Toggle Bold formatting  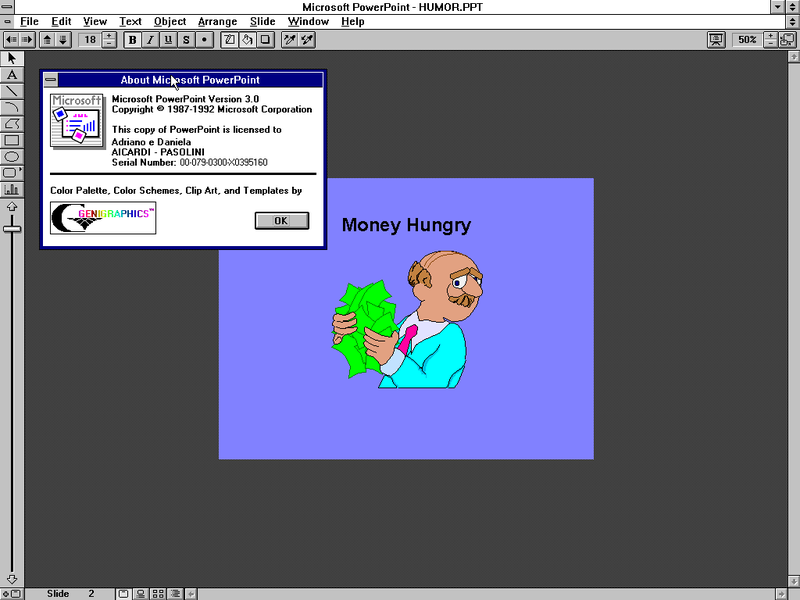pos(132,39)
